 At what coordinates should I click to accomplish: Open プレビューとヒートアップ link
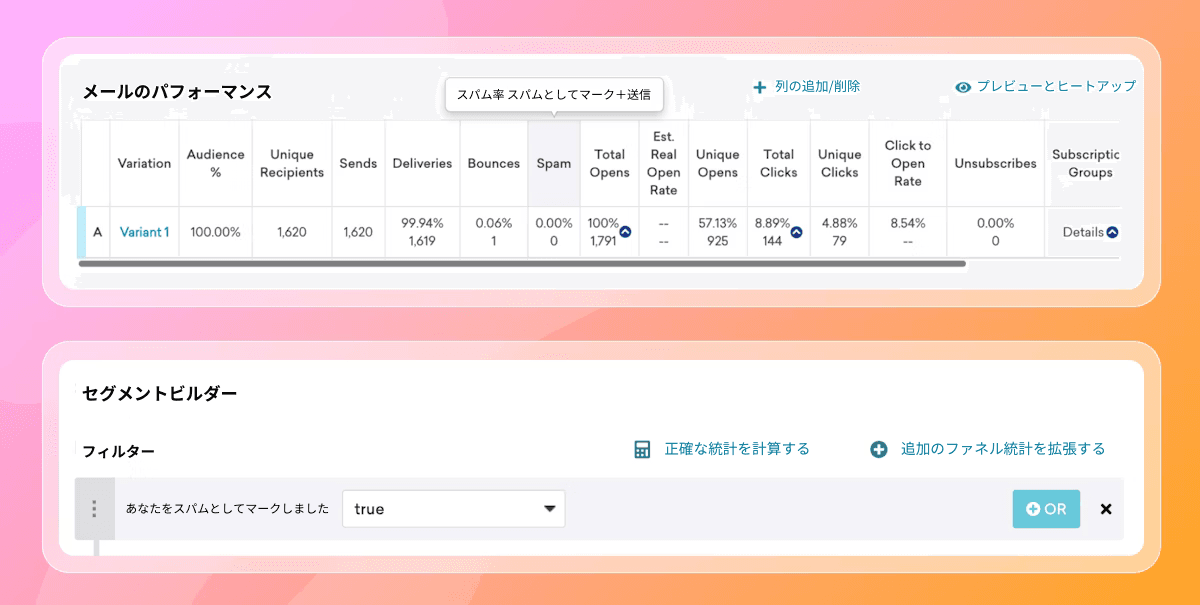click(1056, 87)
